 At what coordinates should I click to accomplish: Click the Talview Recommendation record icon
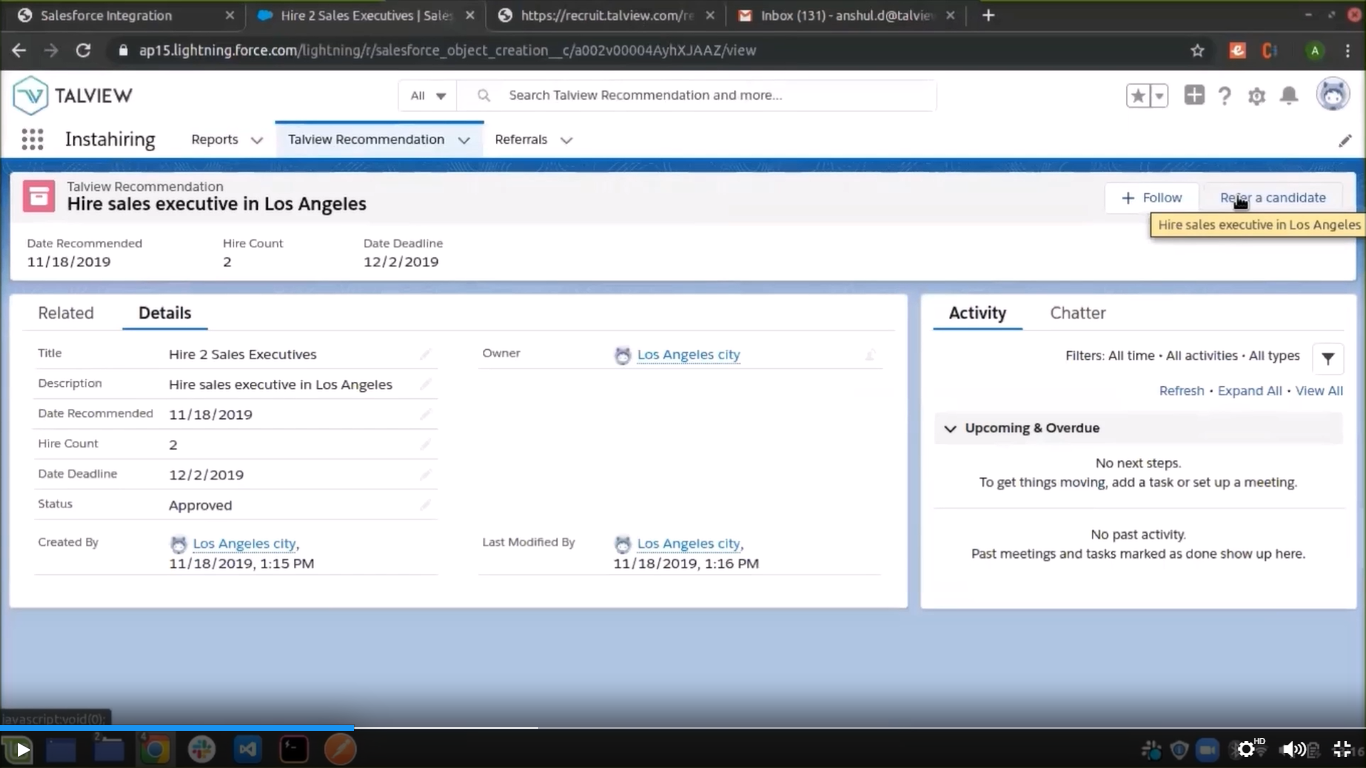click(x=39, y=196)
